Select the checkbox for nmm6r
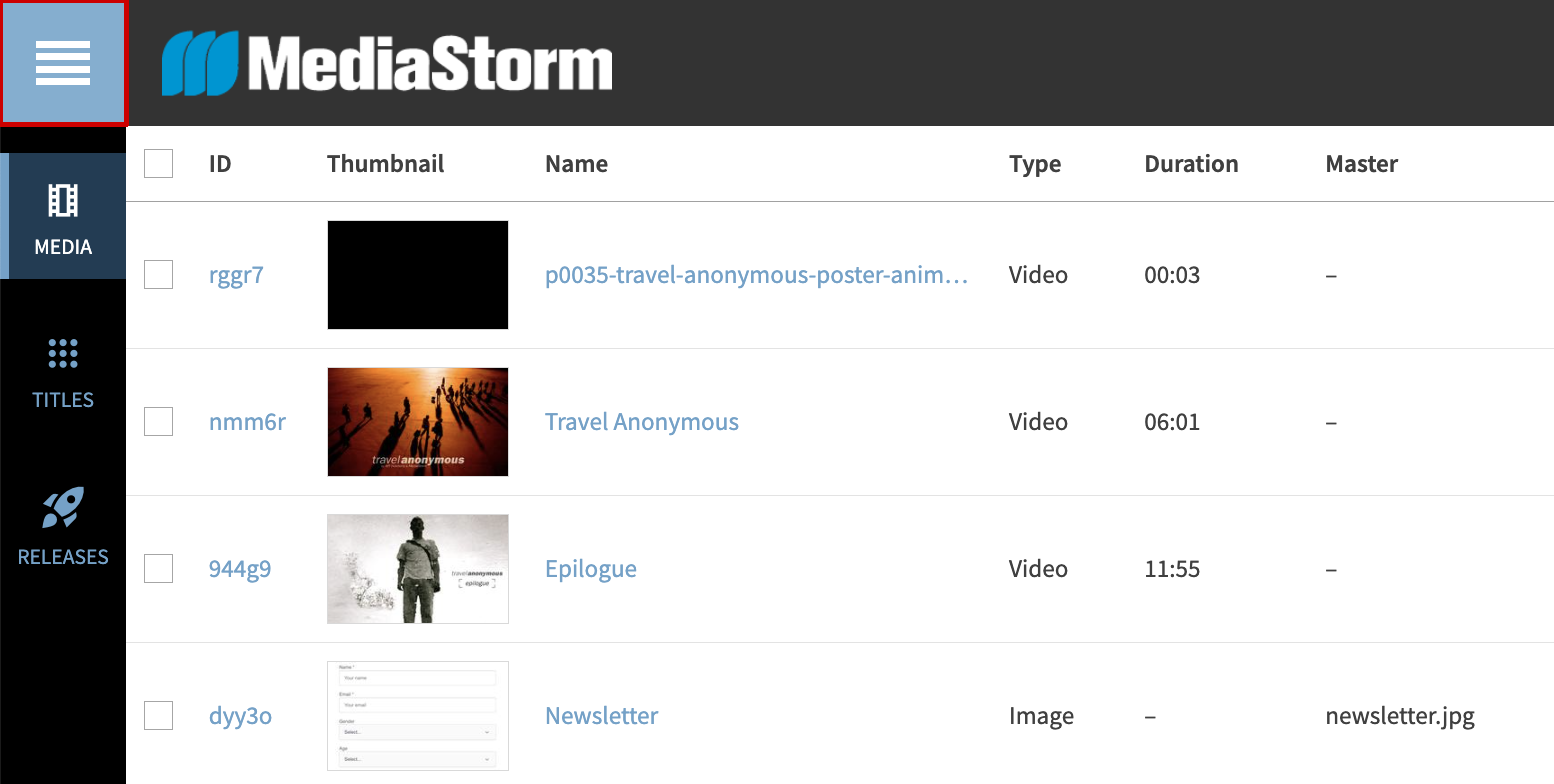The image size is (1554, 784). pyautogui.click(x=158, y=422)
